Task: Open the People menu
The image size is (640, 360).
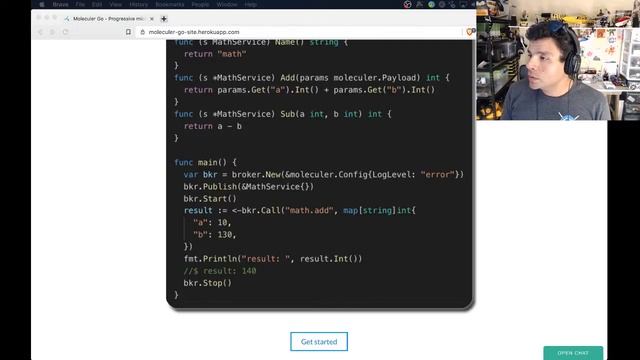Action: (200, 4)
